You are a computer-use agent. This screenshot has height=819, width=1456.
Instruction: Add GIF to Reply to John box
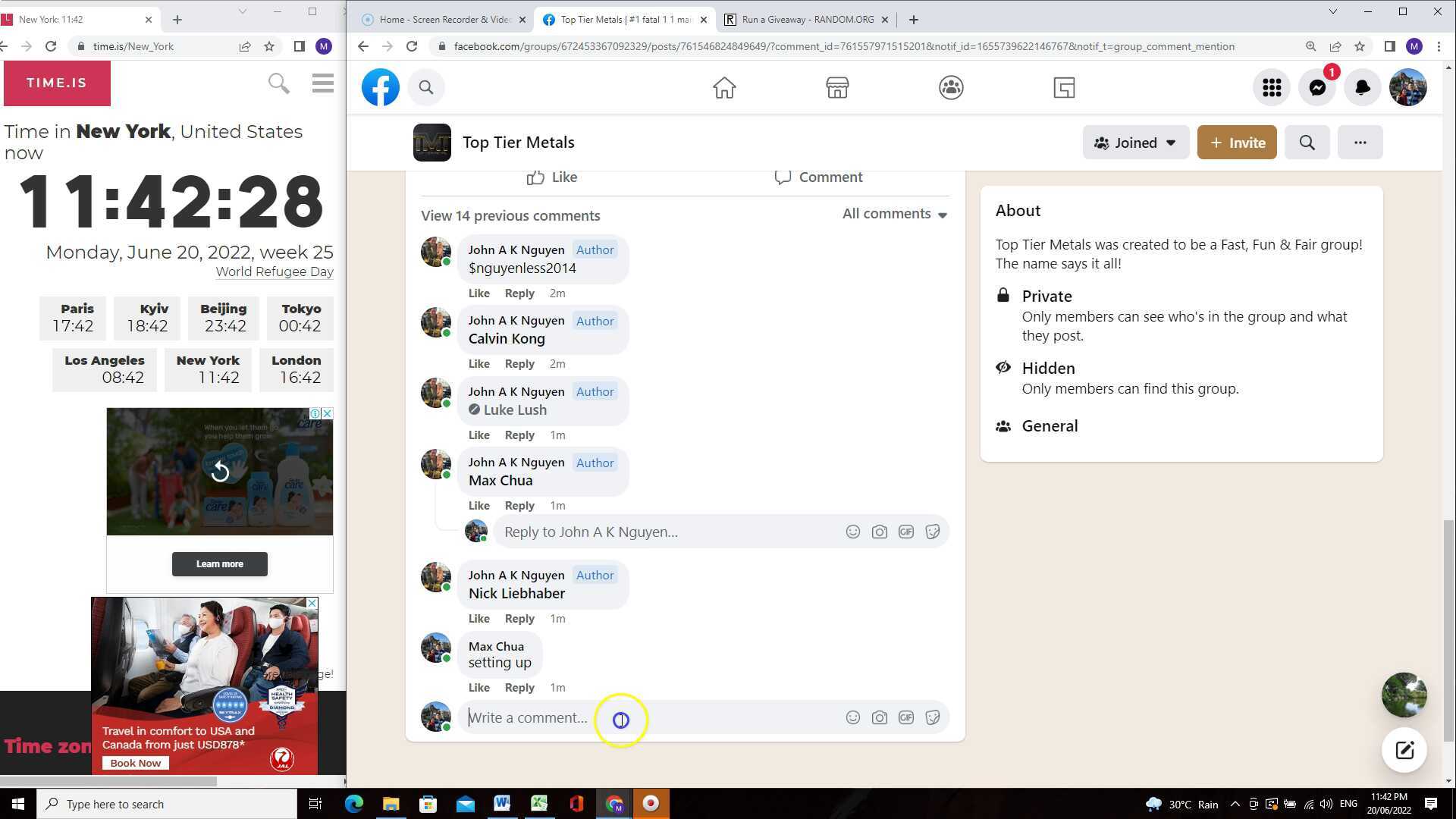906,532
